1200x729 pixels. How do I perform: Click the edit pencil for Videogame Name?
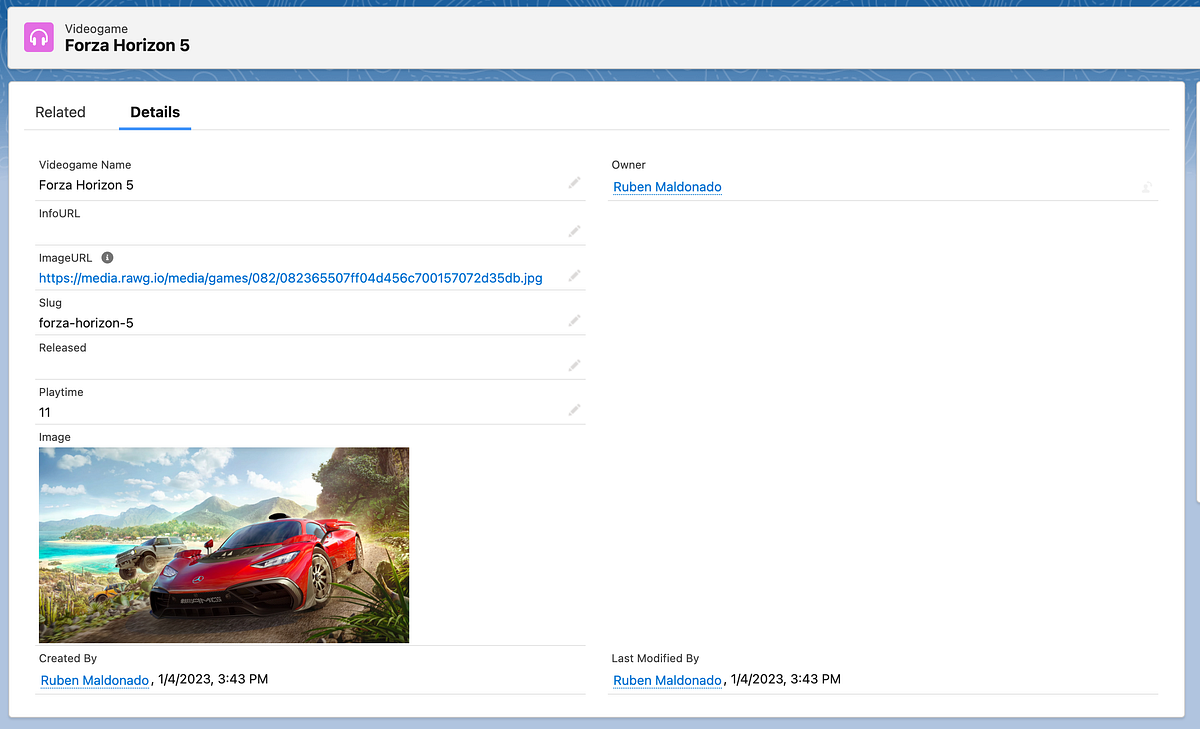[574, 183]
